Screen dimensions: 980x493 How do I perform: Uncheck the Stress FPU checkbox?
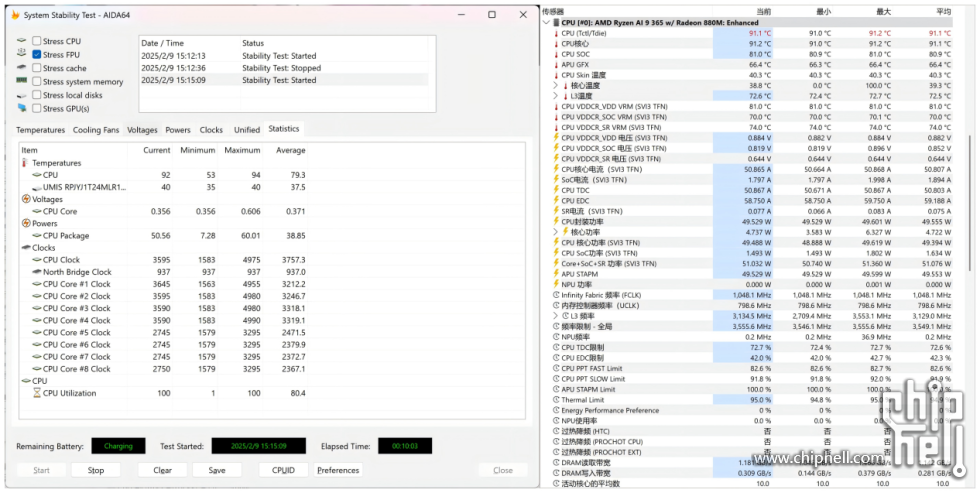coord(37,55)
